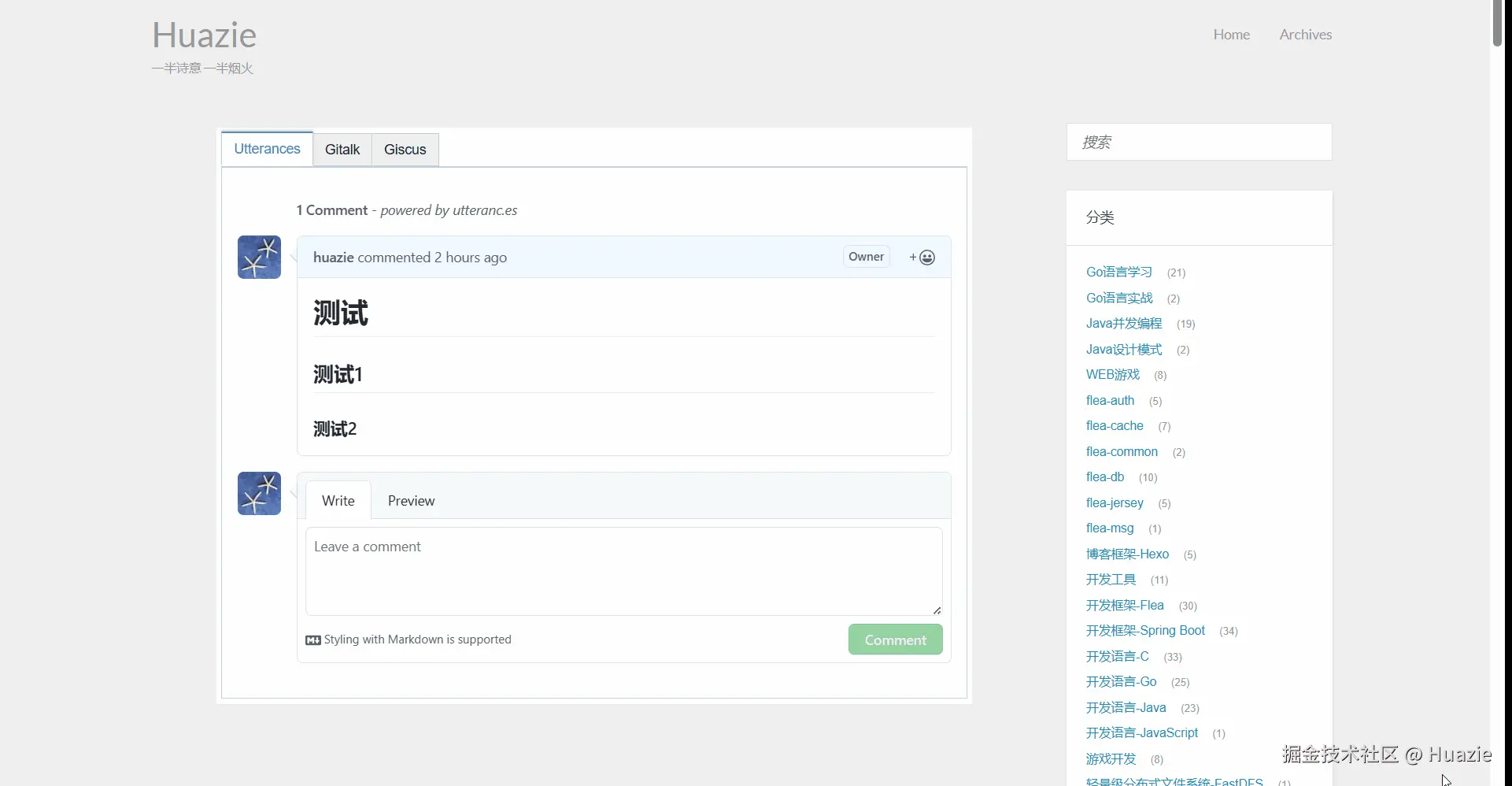Open the Preview tab in comment editor
Screen dimensions: 1512x786
pyautogui.click(x=411, y=501)
